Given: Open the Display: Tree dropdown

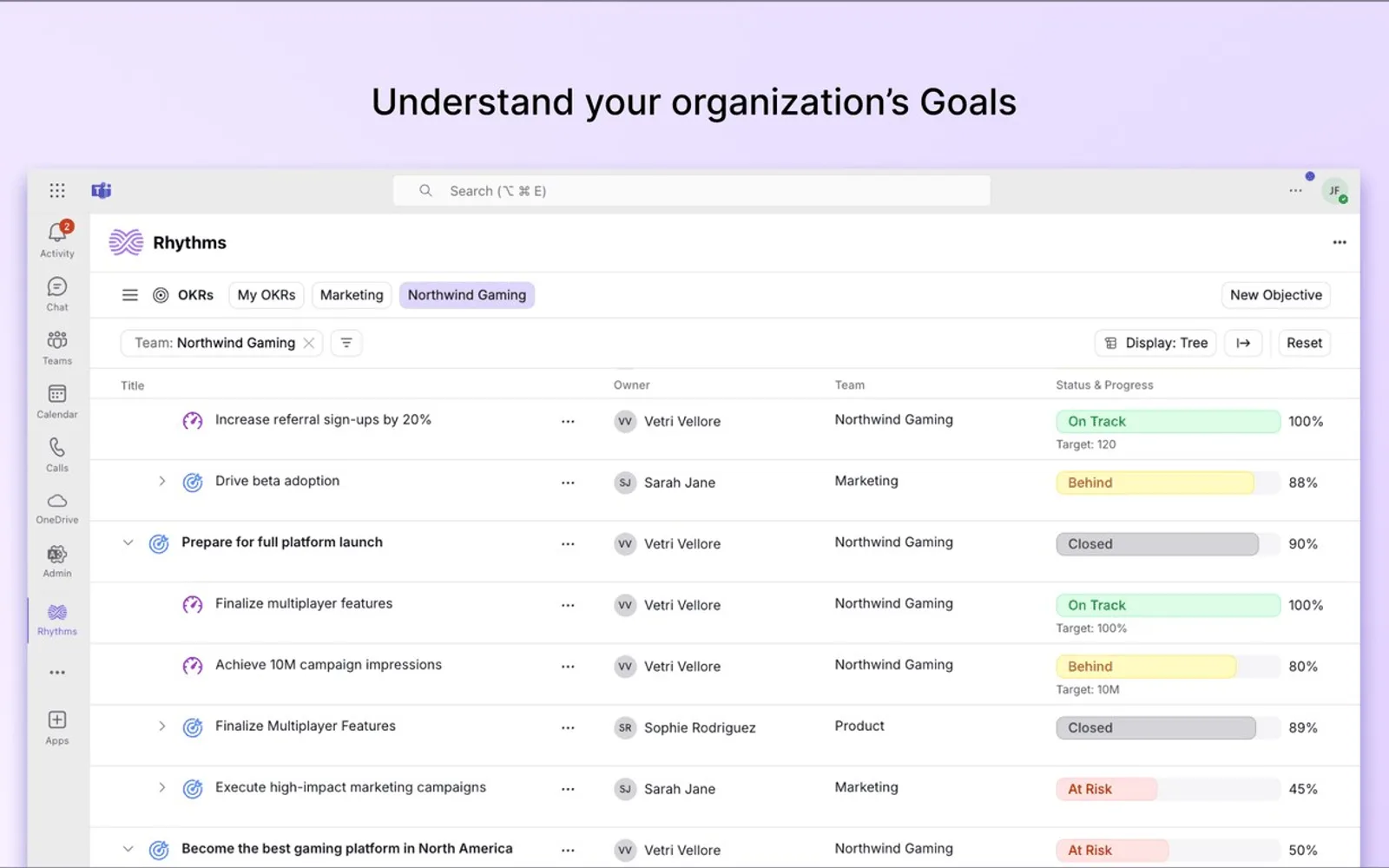Looking at the screenshot, I should click(x=1156, y=343).
